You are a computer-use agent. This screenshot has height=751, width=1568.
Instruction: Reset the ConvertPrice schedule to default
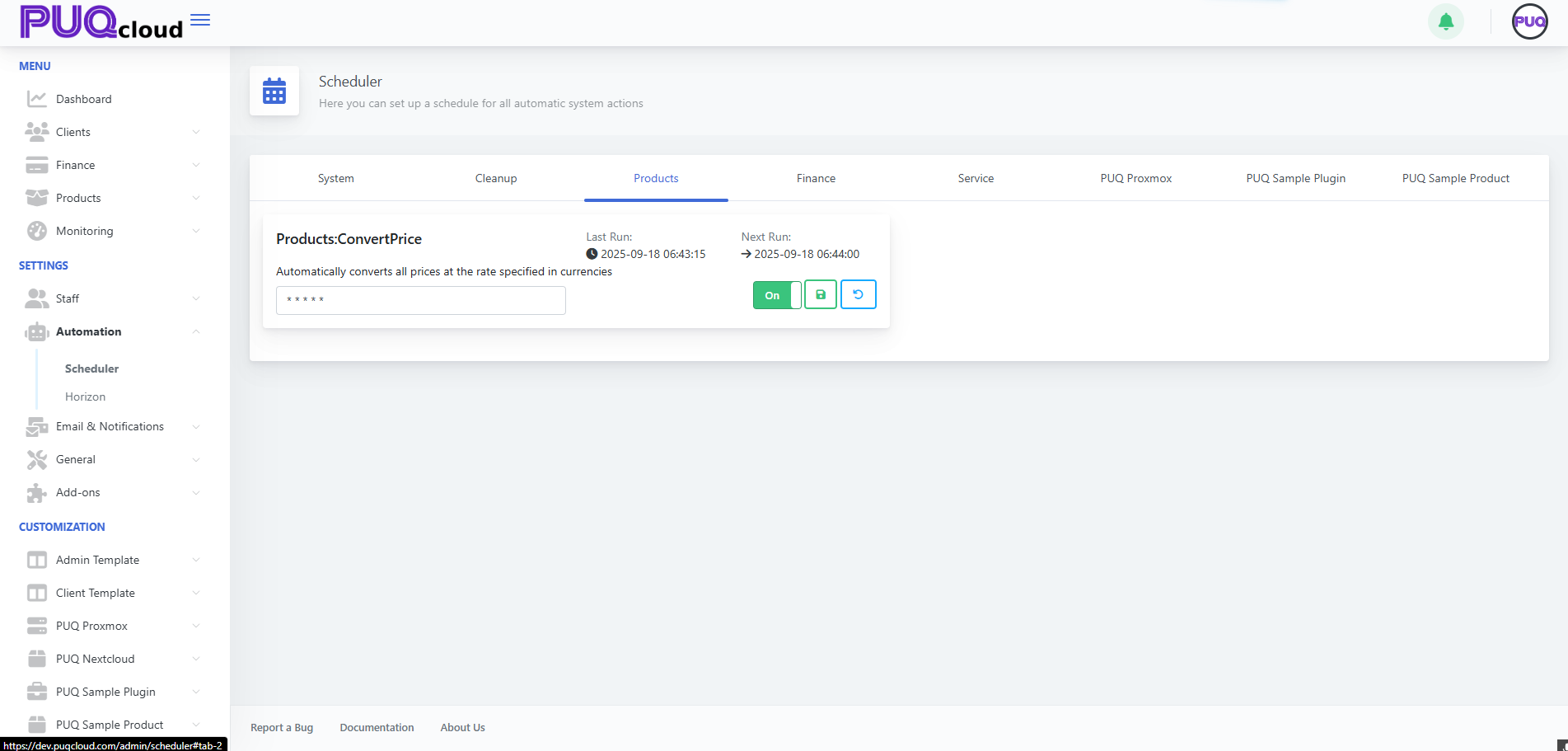pyautogui.click(x=858, y=294)
